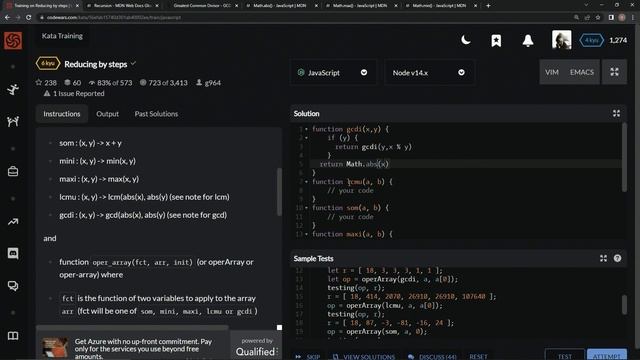The height and width of the screenshot is (360, 640).
Task: Click the instructions panel scrollbar
Action: click(x=279, y=192)
